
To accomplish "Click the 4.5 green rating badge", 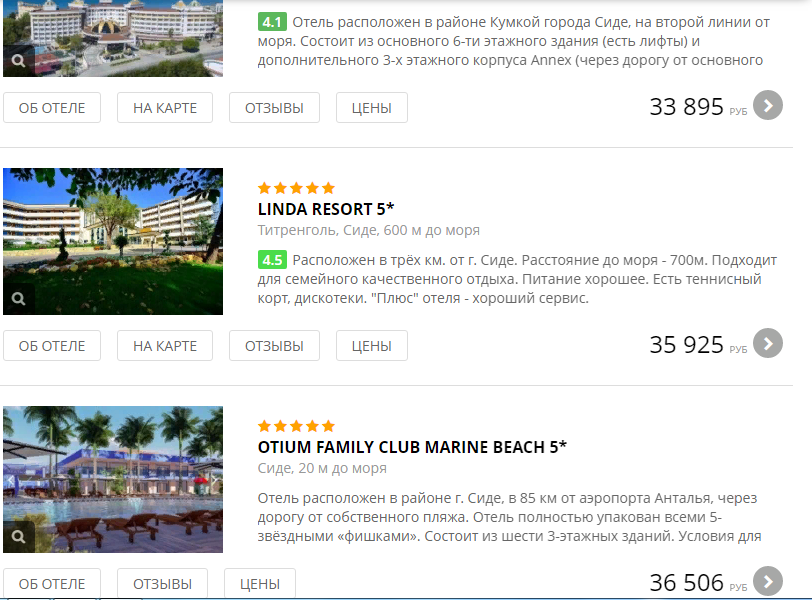I will click(272, 260).
